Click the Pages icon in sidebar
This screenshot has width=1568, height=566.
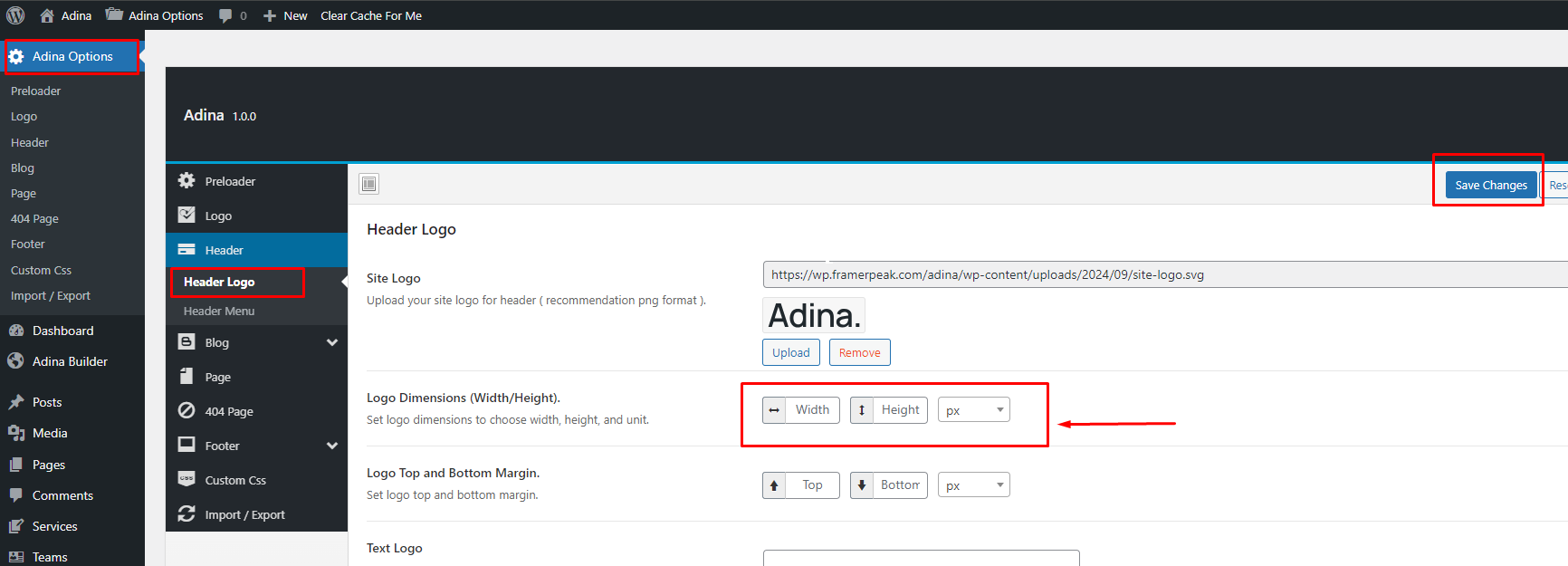[x=16, y=465]
